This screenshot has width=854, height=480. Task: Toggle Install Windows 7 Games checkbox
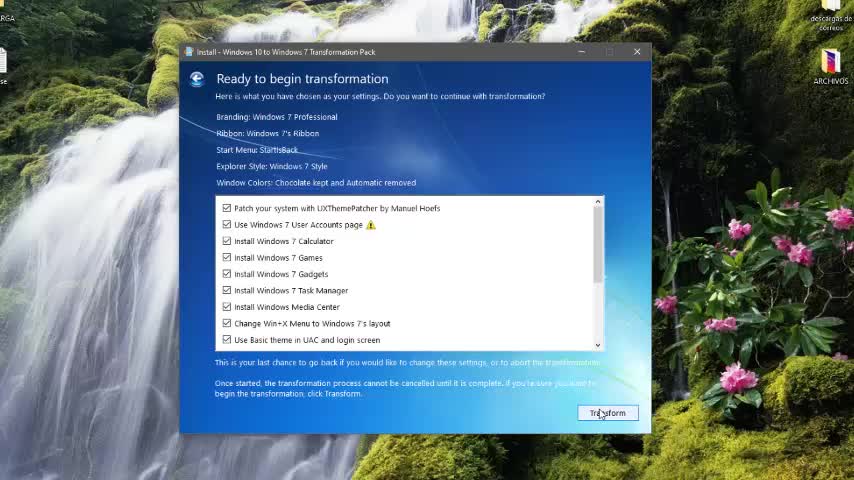point(227,257)
